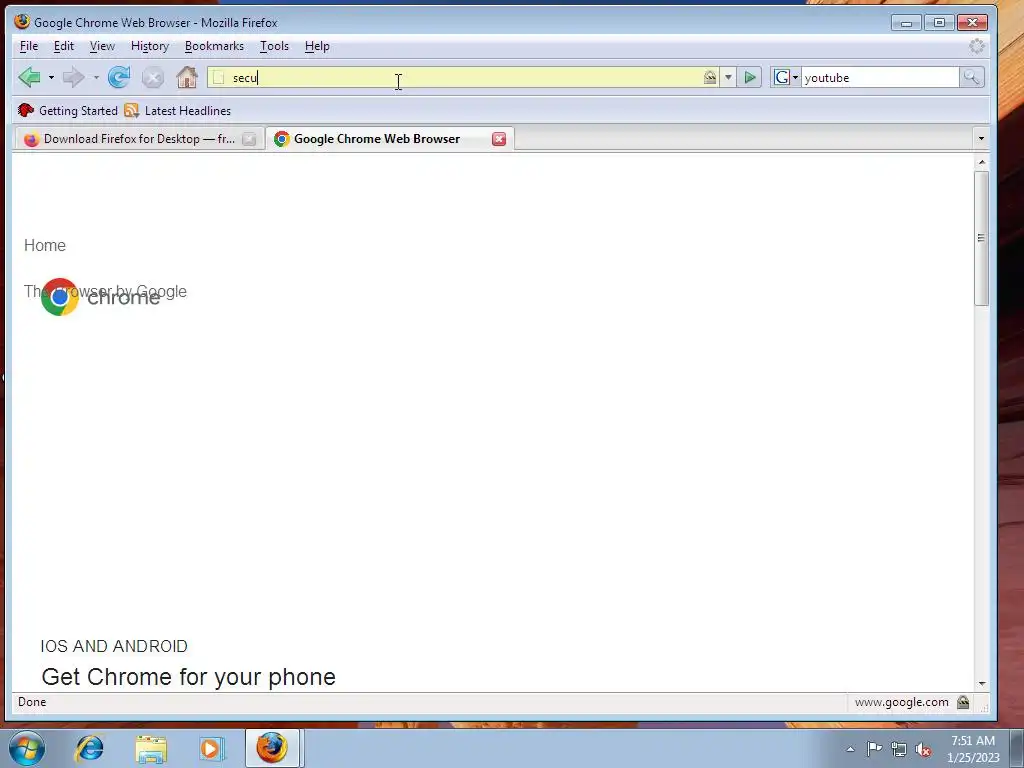Click the scrollbar up arrow
The height and width of the screenshot is (768, 1024).
(x=981, y=162)
